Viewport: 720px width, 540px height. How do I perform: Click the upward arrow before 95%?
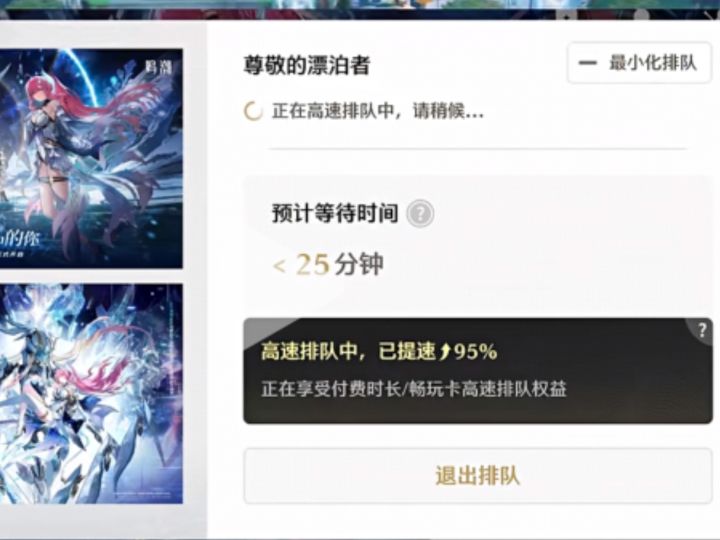coord(445,352)
